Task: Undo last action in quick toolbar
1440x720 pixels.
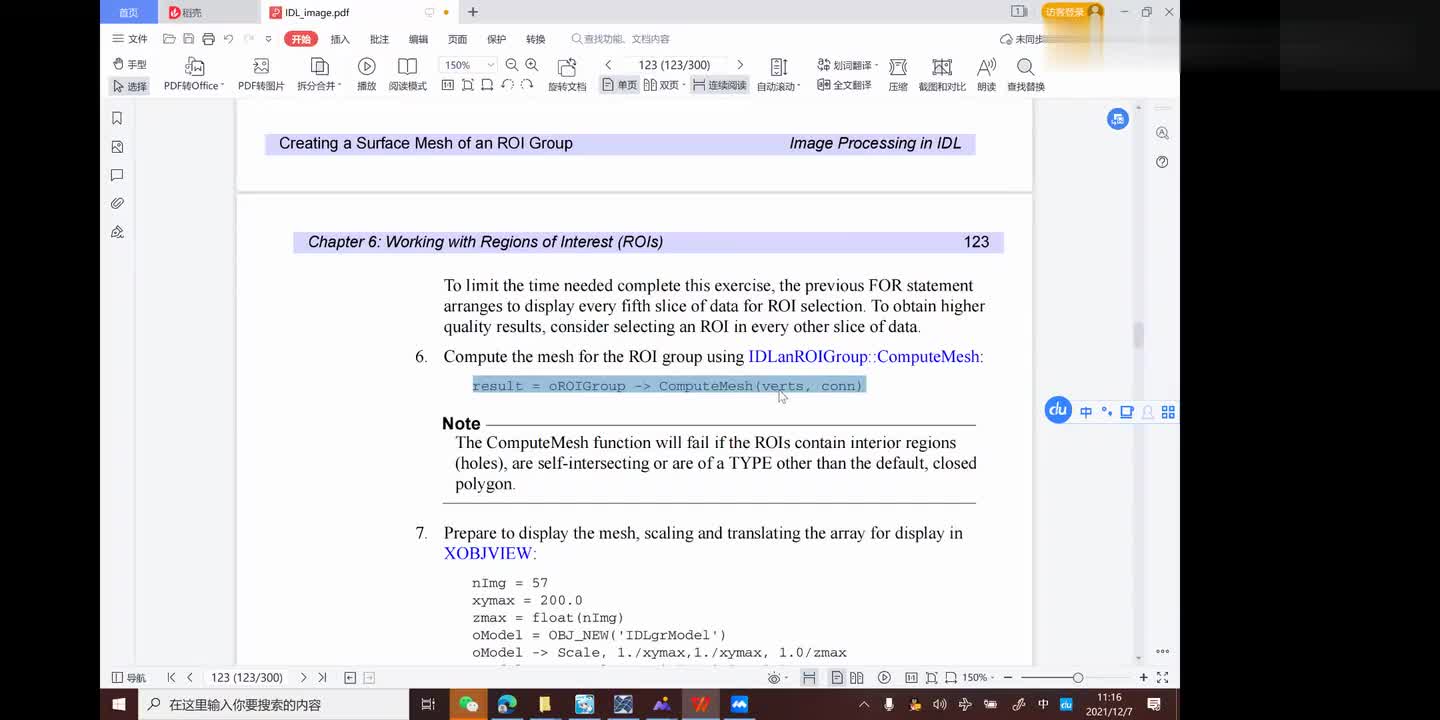Action: click(228, 39)
